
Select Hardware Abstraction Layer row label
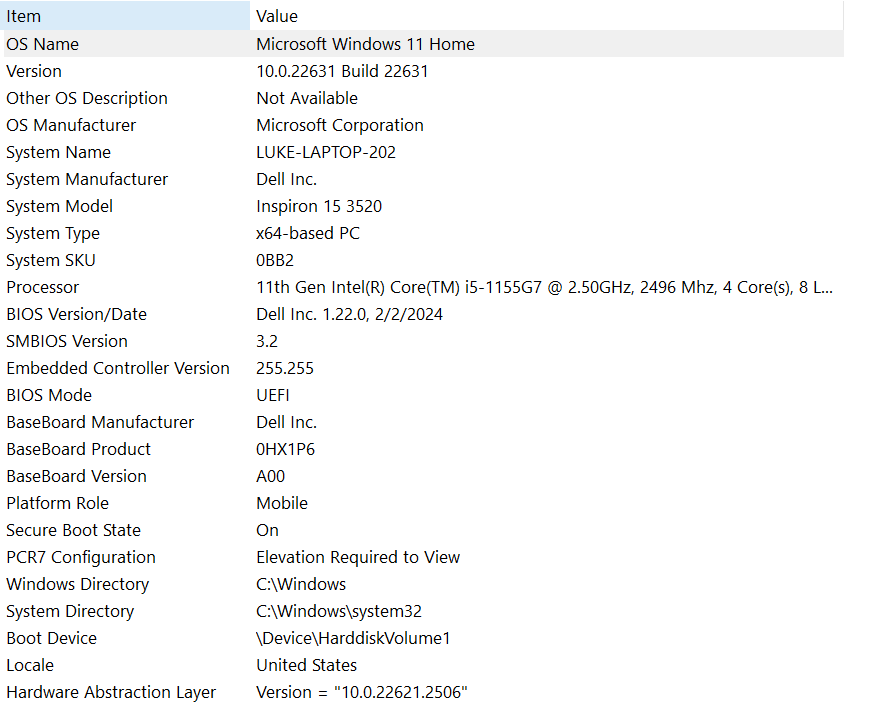[111, 692]
